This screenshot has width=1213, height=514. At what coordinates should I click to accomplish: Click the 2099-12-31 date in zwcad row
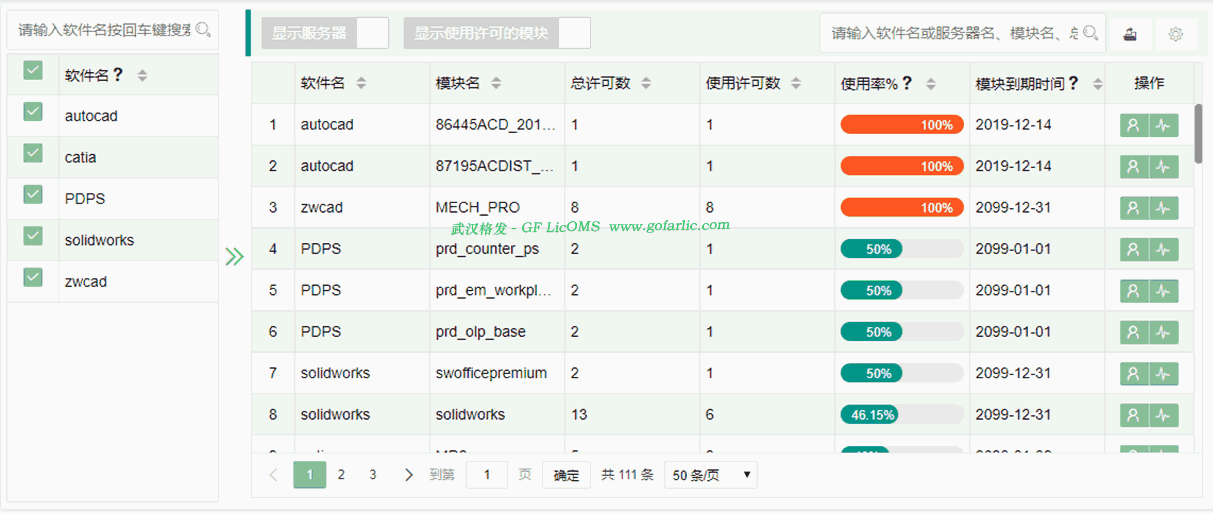tap(1013, 208)
